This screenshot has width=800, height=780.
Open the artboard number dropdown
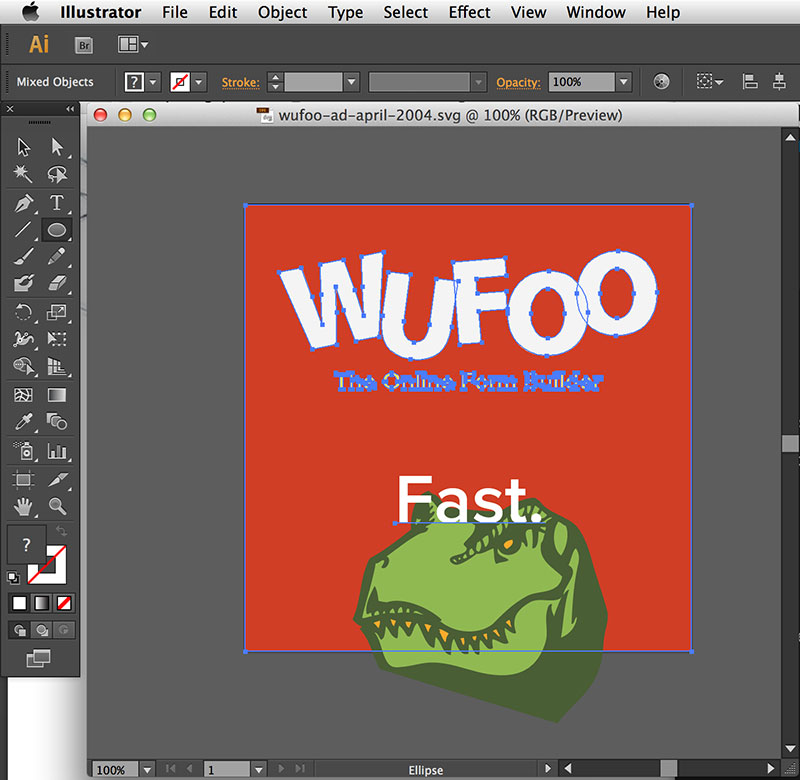259,769
